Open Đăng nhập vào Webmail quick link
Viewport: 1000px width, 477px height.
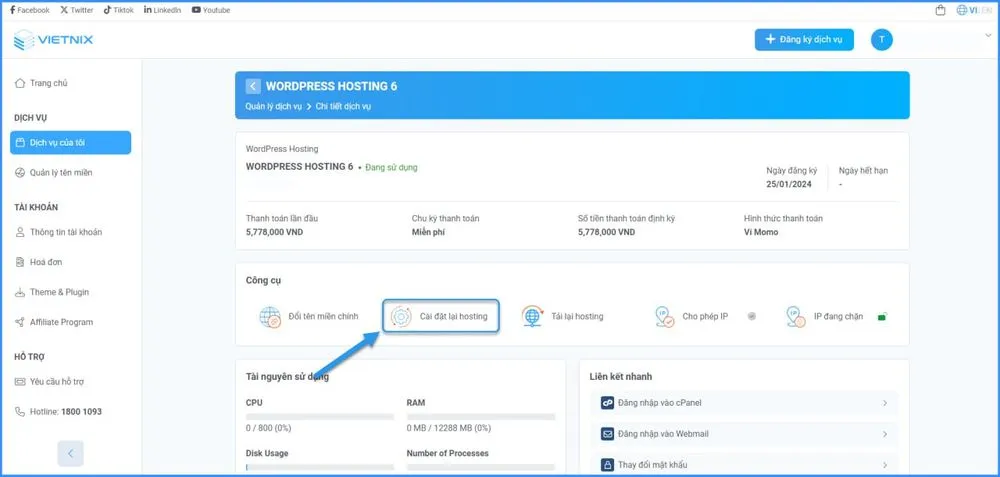744,434
